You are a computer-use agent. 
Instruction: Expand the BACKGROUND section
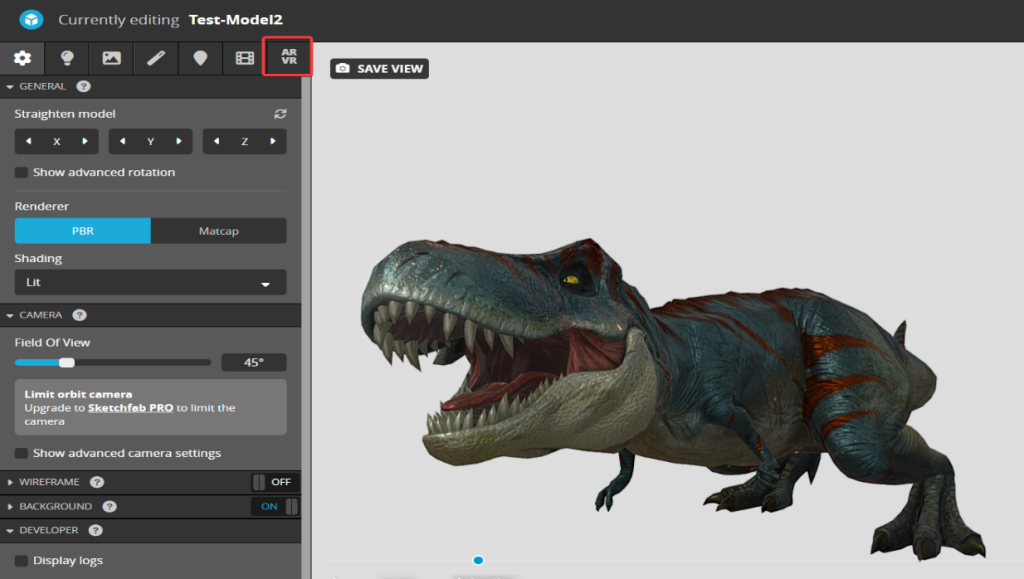tap(10, 507)
